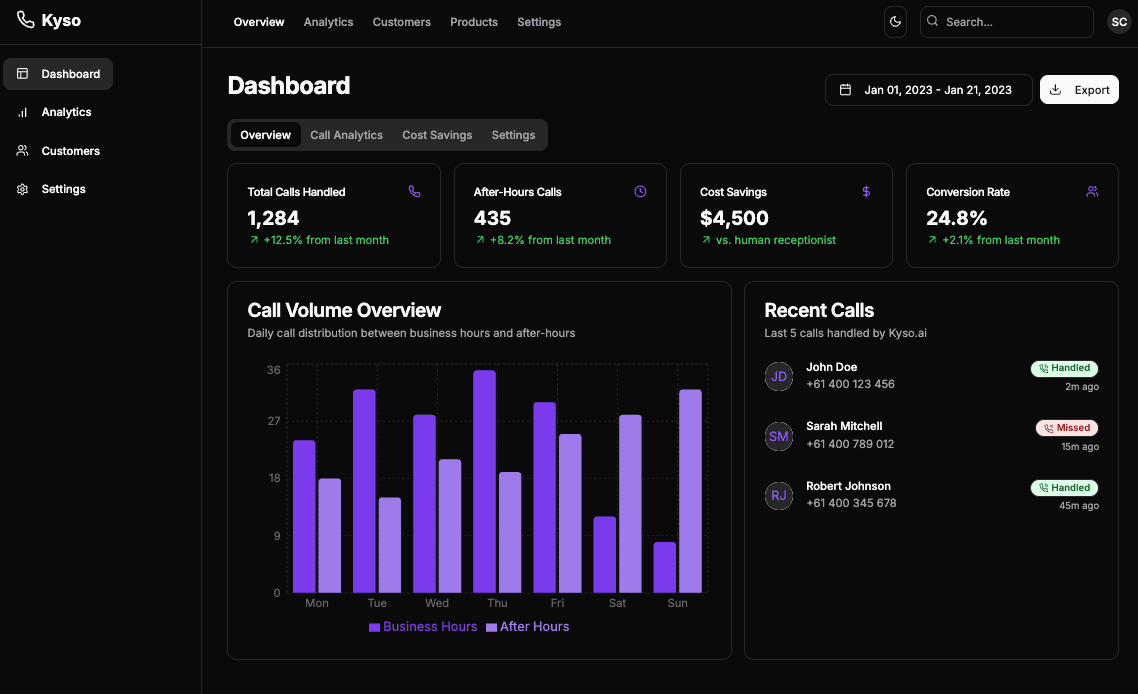Open the Jan 01 - Jan 21 date range picker
This screenshot has width=1138, height=694.
coord(928,89)
